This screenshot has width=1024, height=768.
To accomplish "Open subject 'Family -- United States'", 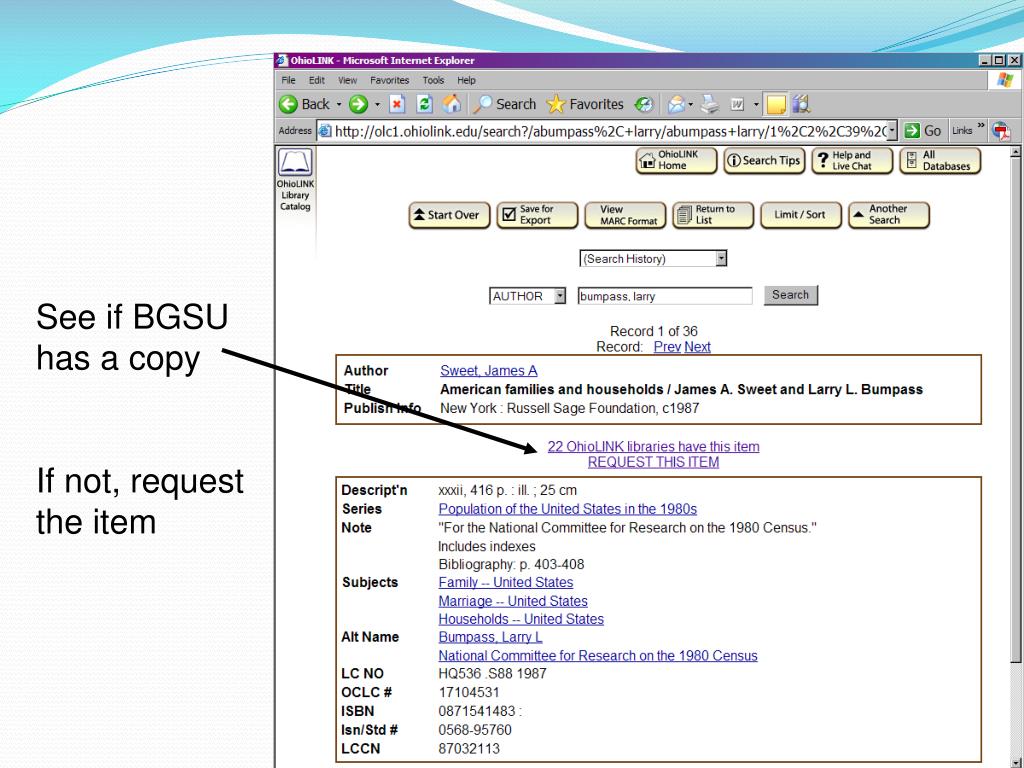I will (505, 583).
